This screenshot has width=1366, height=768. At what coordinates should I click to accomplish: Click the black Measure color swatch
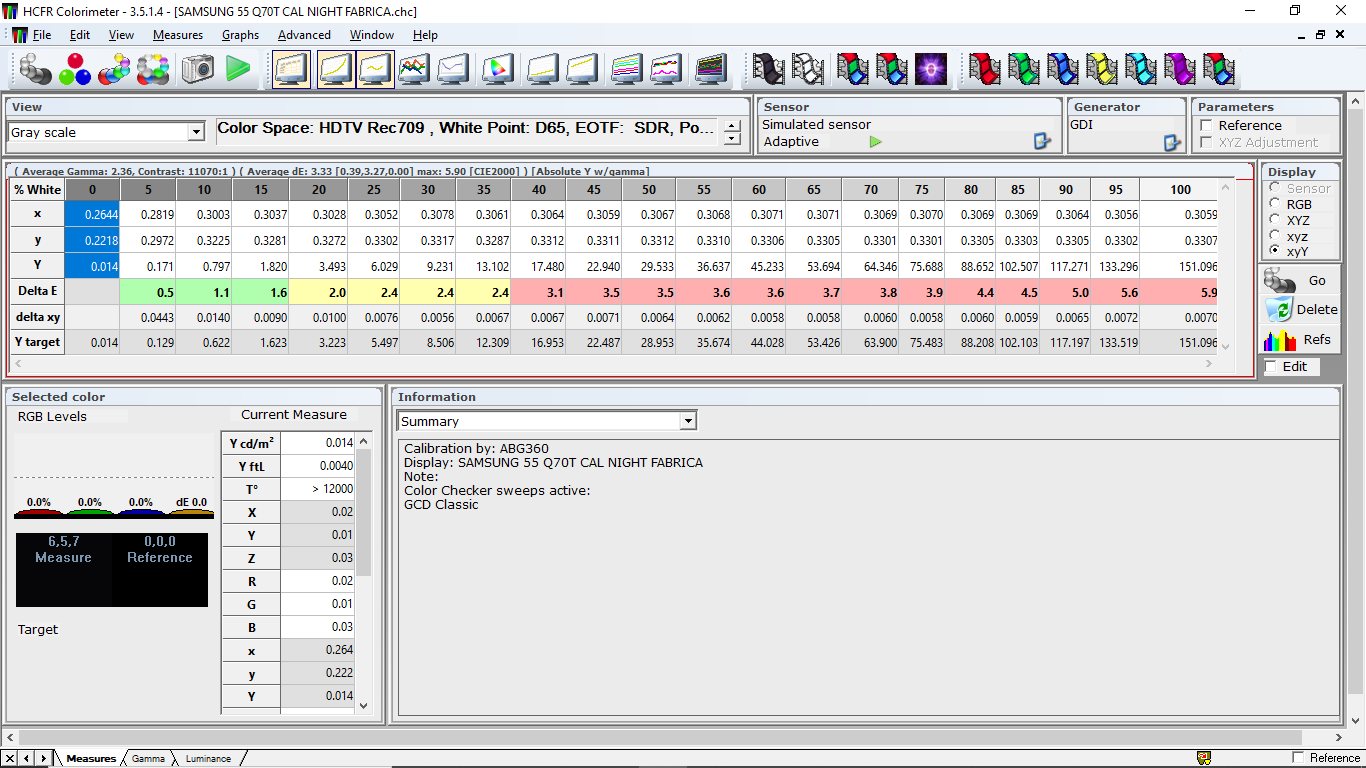click(x=63, y=569)
